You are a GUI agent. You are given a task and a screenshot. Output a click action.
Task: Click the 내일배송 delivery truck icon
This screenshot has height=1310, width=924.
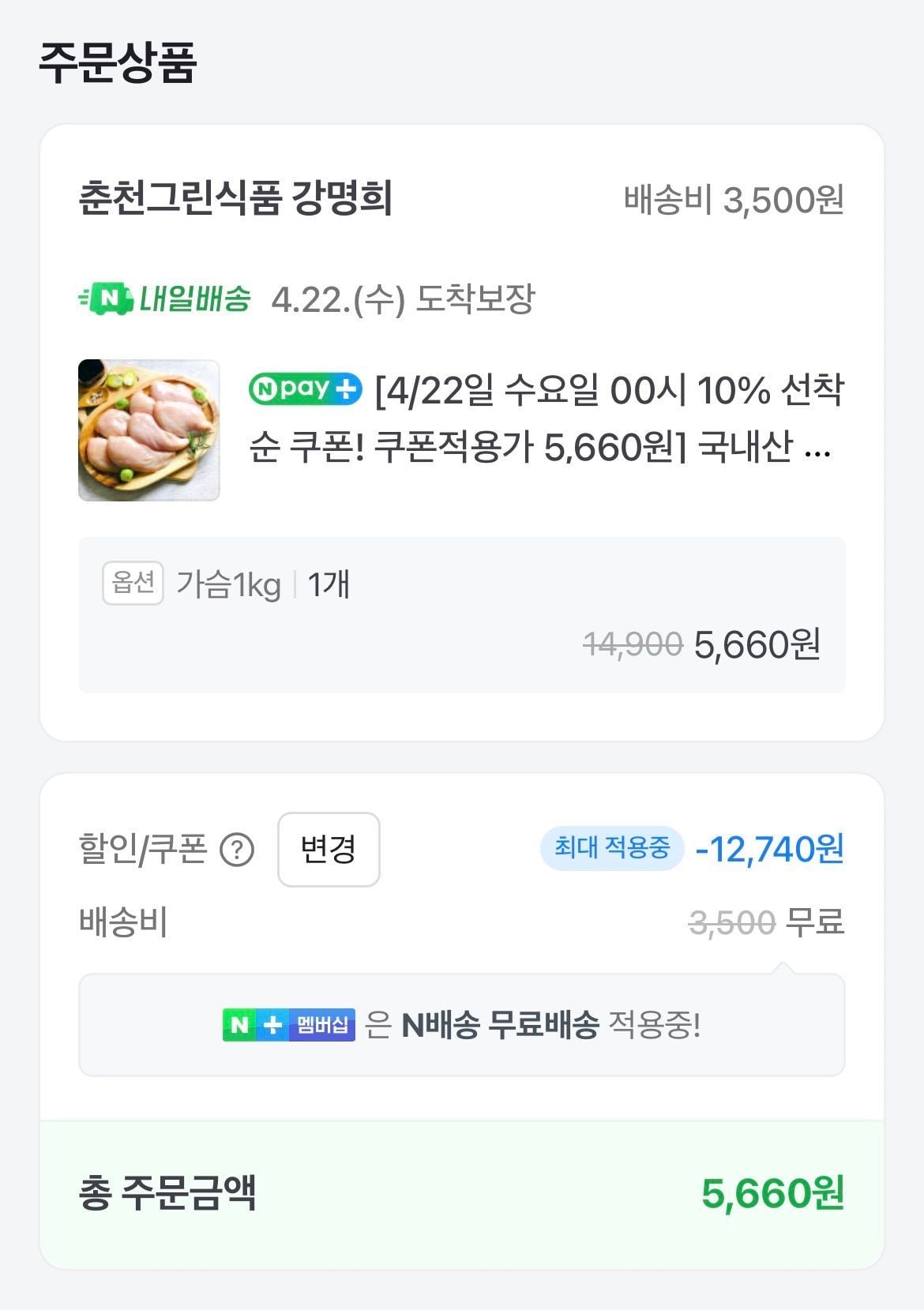click(106, 299)
